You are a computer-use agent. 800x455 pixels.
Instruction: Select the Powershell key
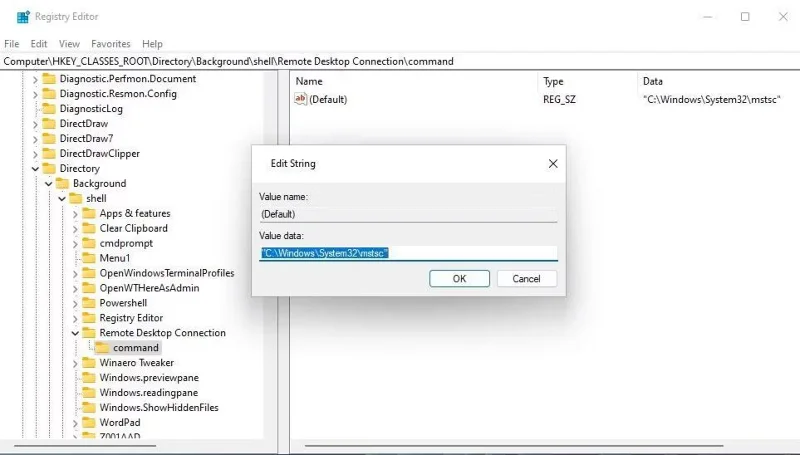[123, 303]
